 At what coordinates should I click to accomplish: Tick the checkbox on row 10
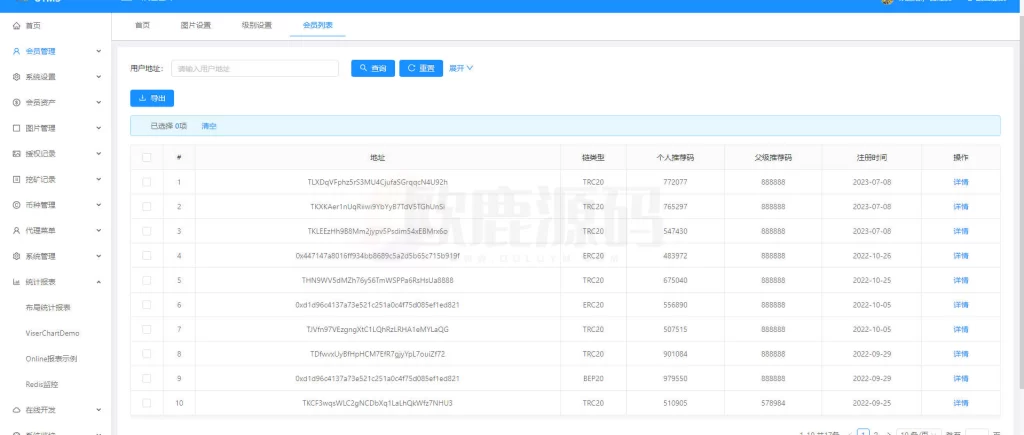[x=146, y=403]
